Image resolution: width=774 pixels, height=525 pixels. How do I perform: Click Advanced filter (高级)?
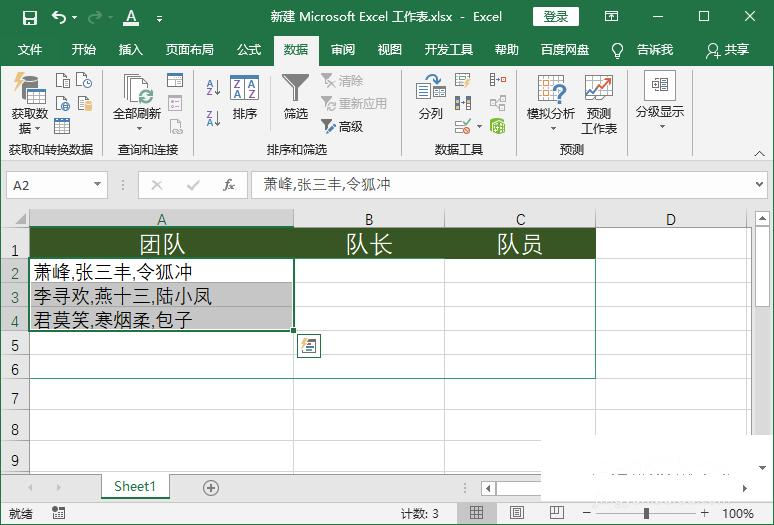343,126
